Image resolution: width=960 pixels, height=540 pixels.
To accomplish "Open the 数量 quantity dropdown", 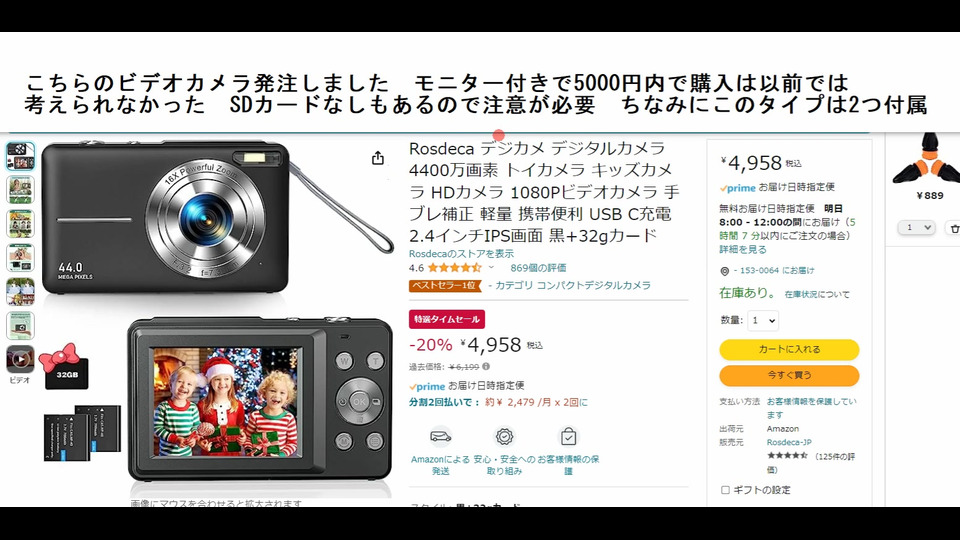I will [763, 320].
